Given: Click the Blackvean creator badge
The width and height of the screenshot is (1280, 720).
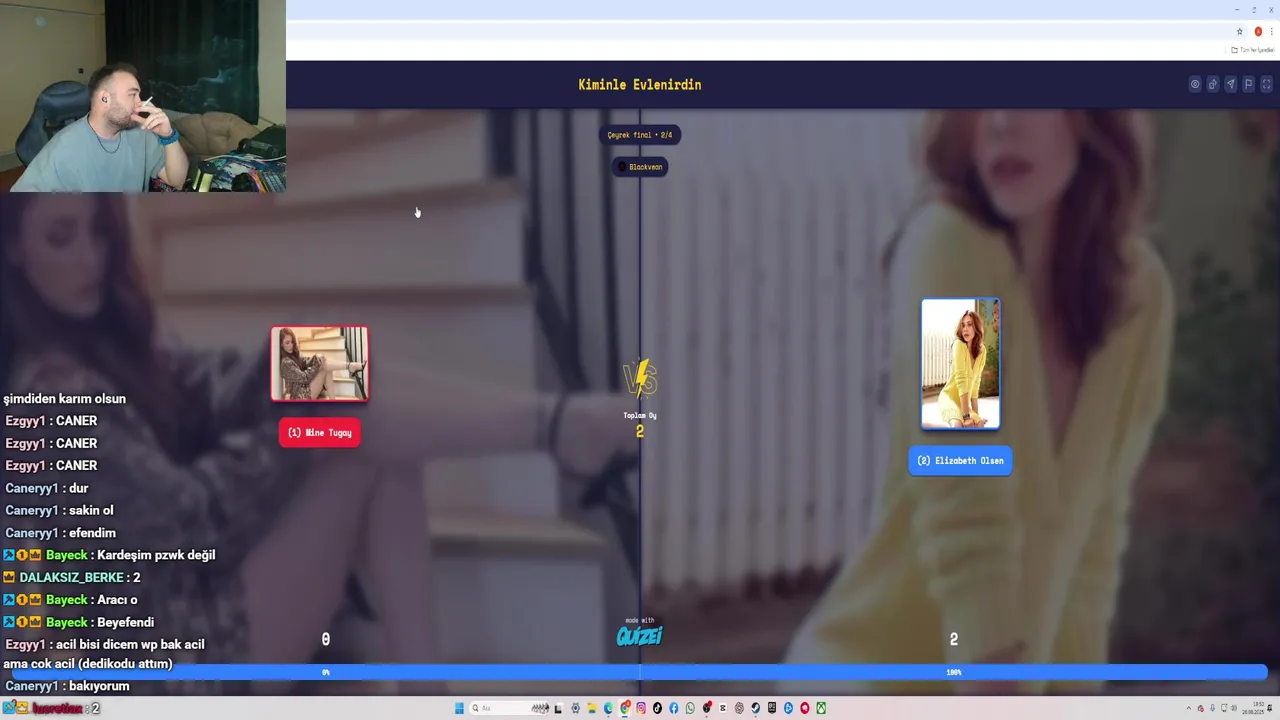Looking at the screenshot, I should coord(640,167).
